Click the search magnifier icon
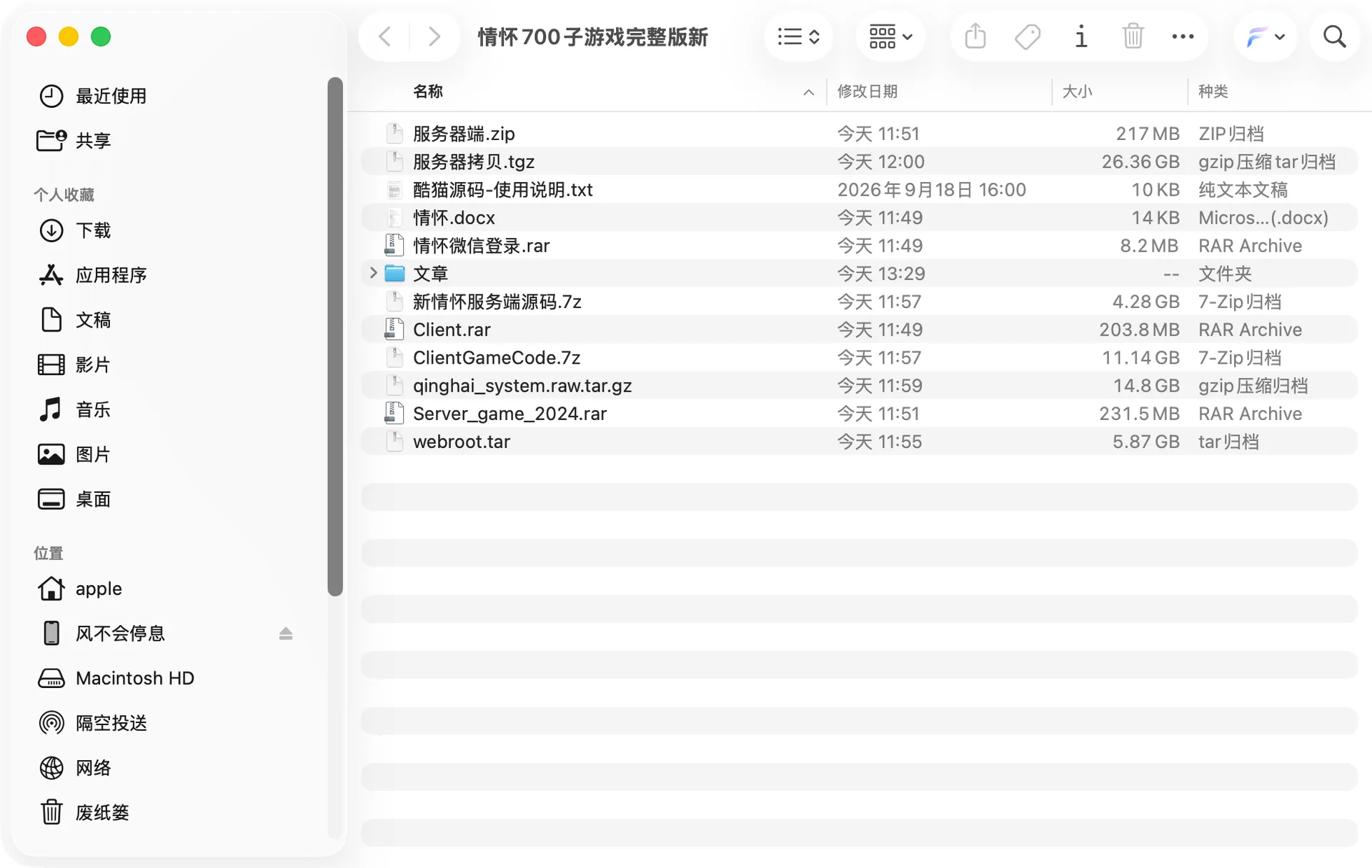The image size is (1372, 868). 1334,36
